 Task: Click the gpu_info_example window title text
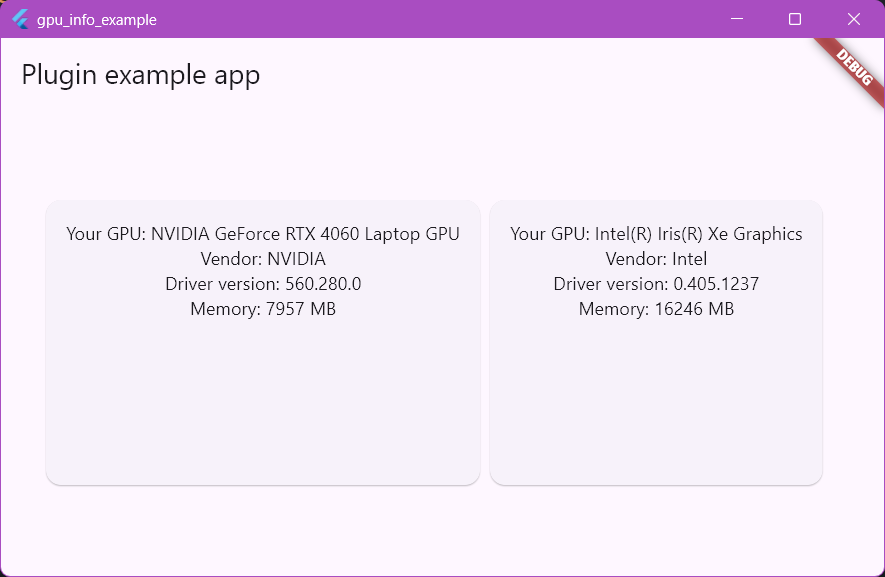coord(97,20)
